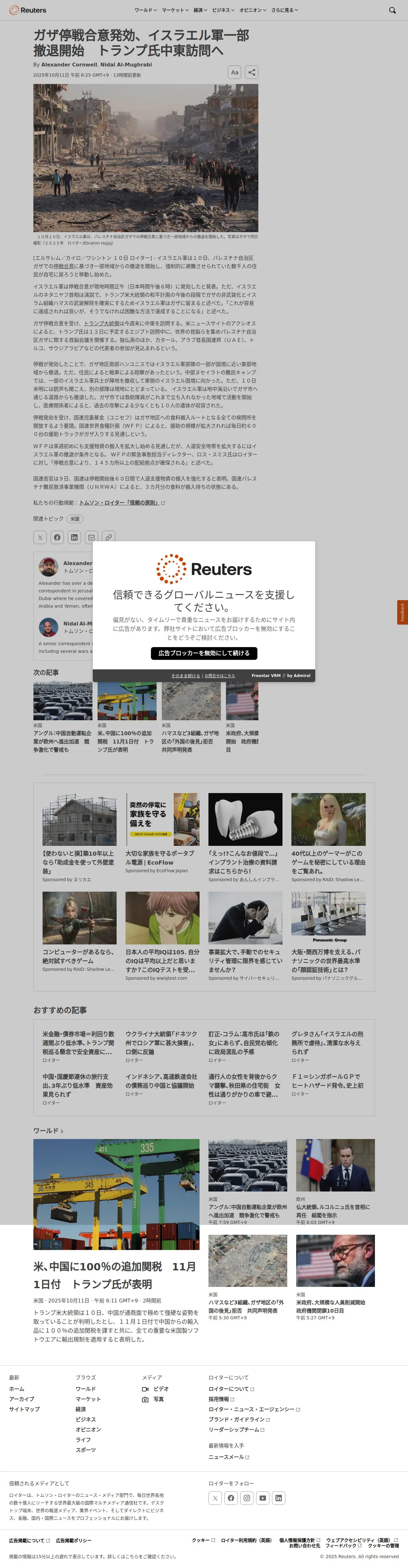Image resolution: width=408 pixels, height=1568 pixels.
Task: Follow Reuters on X in the footer
Action: point(215,1498)
